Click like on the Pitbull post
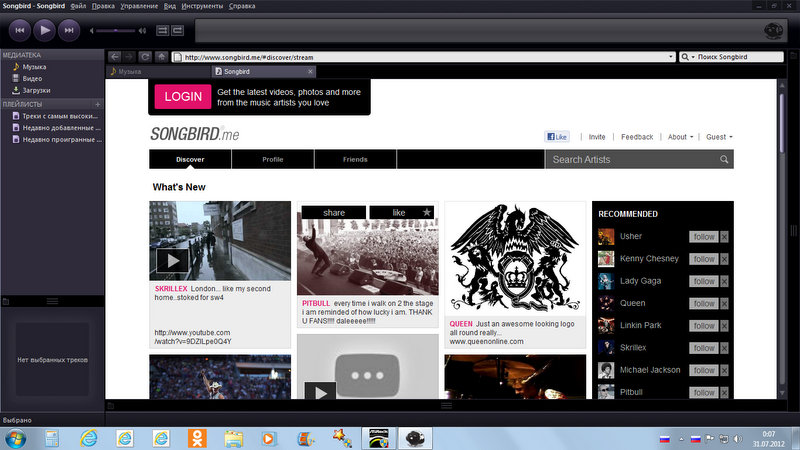This screenshot has width=800, height=450. (401, 213)
